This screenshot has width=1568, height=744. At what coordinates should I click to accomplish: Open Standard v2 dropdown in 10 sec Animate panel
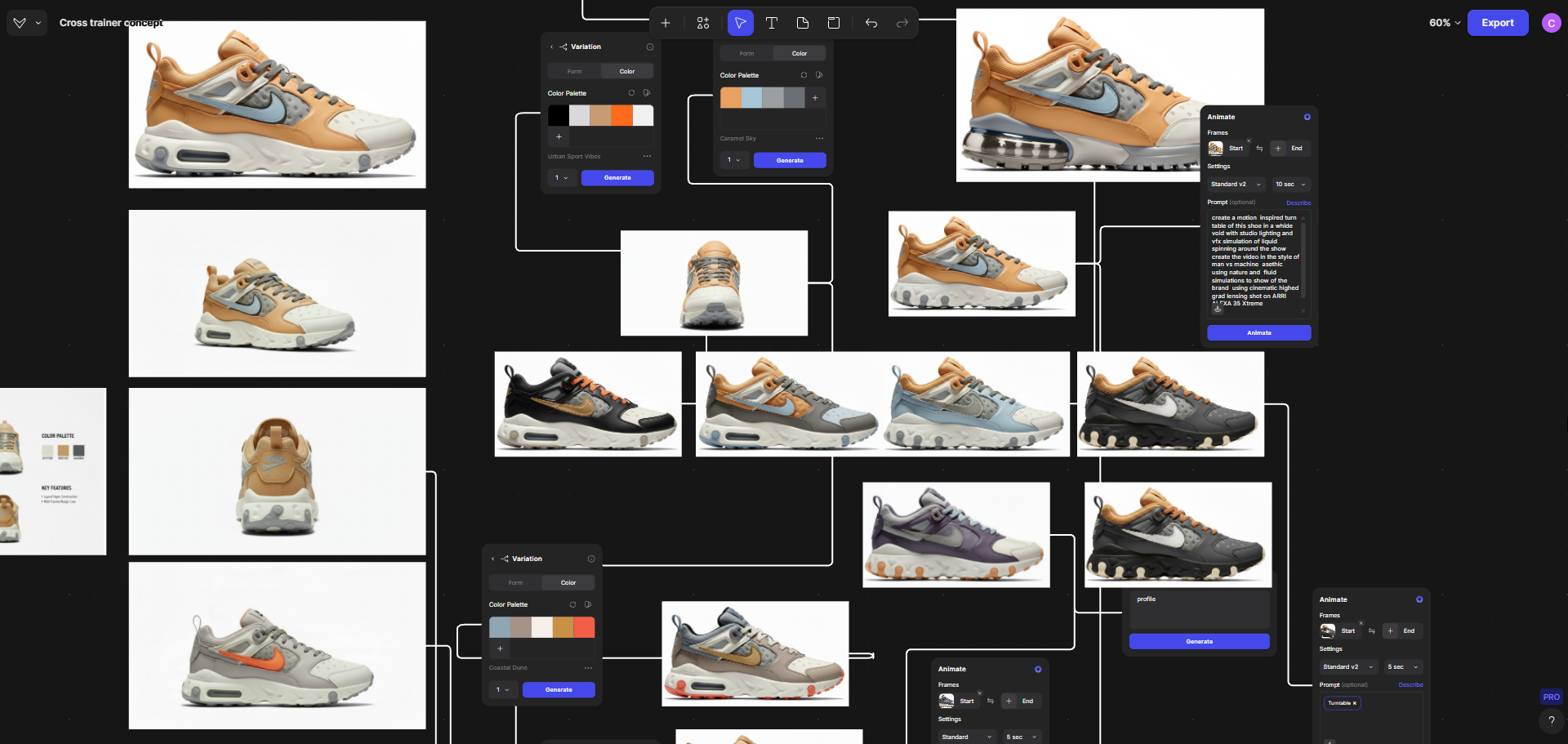pyautogui.click(x=1236, y=185)
